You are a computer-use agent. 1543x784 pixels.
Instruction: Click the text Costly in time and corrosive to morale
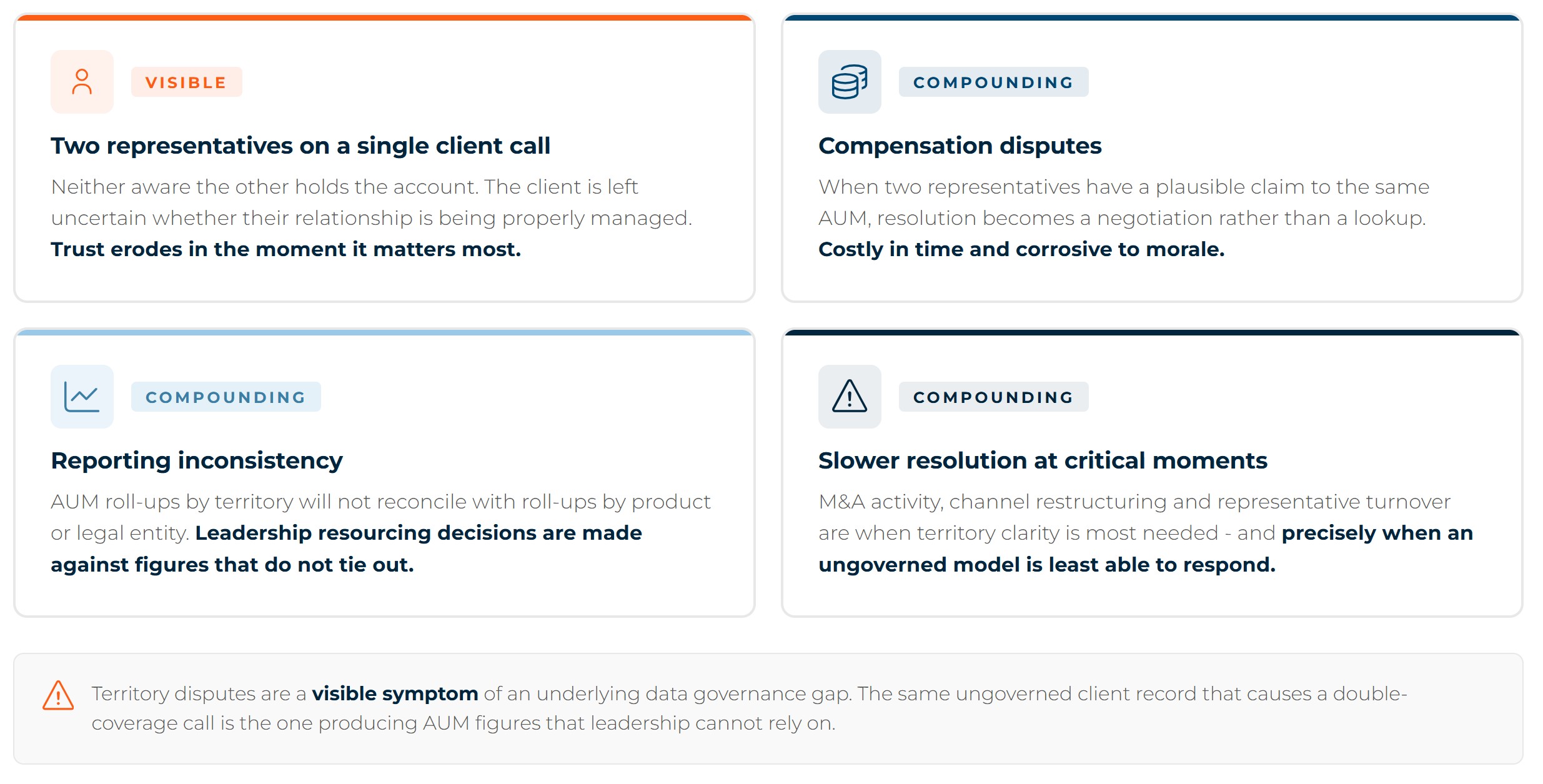(x=1021, y=249)
